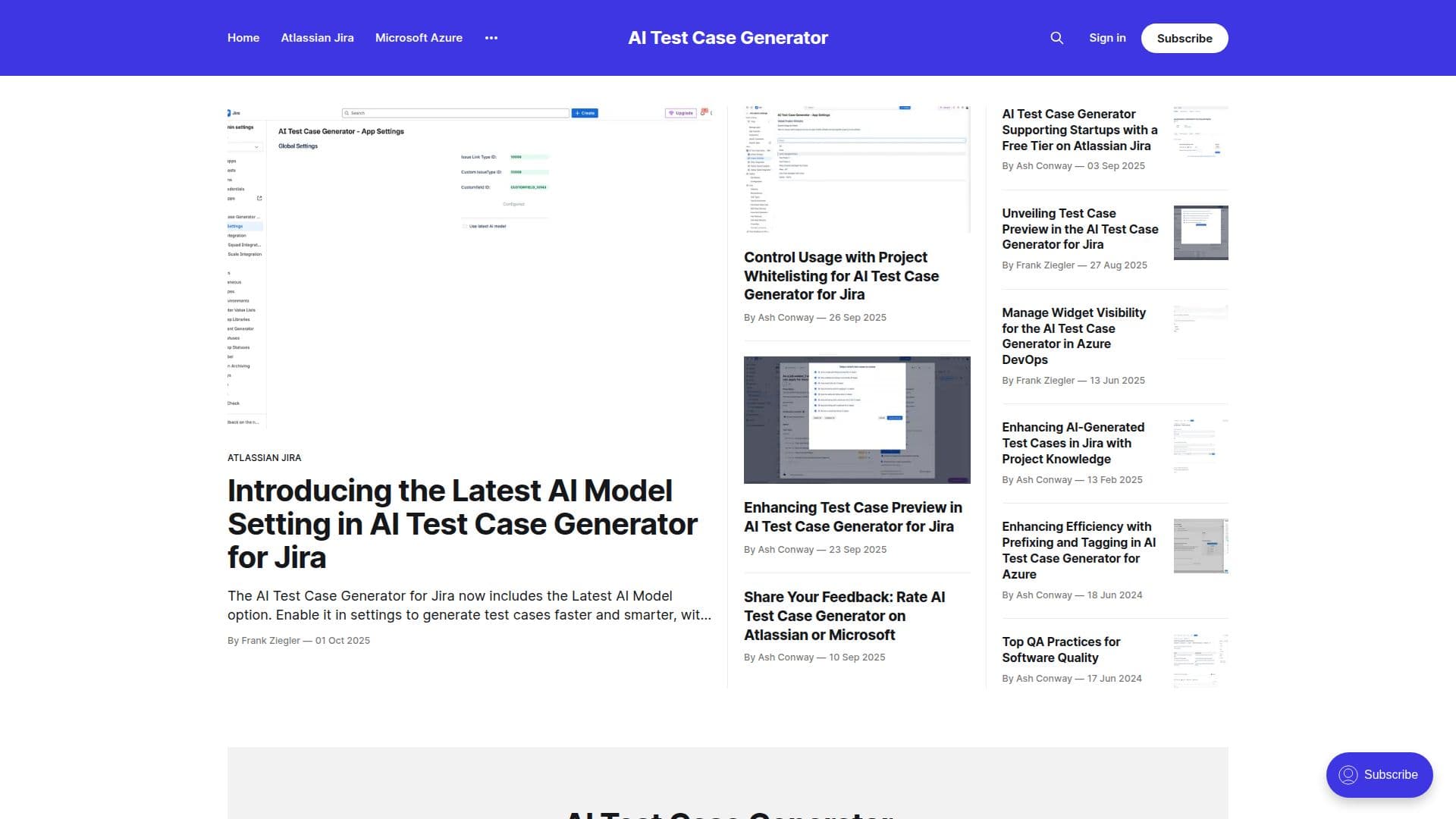This screenshot has width=1456, height=819.
Task: Open Unveiling Test Case Preview article
Action: tap(1080, 229)
